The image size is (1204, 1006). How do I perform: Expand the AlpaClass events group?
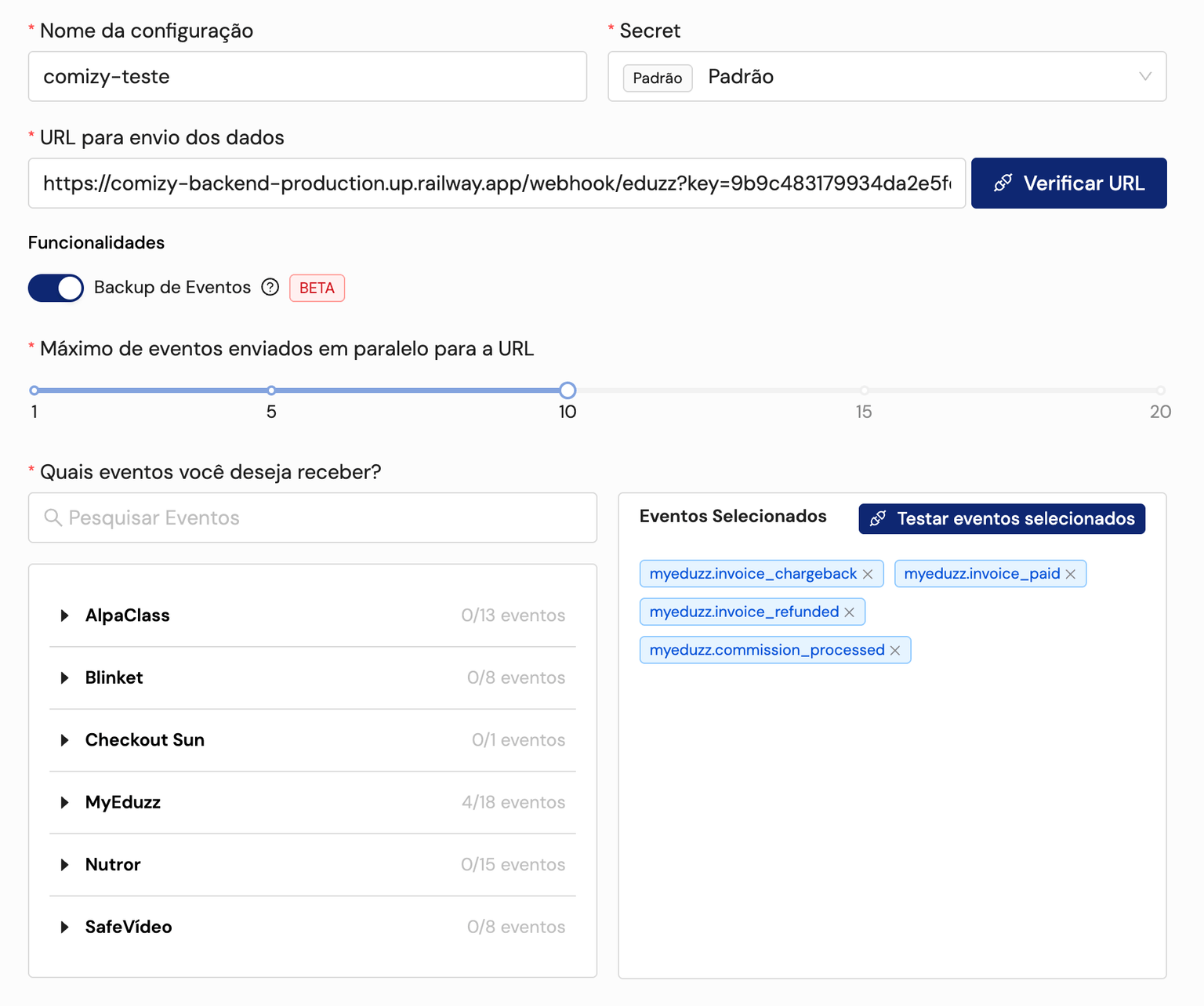click(x=65, y=616)
